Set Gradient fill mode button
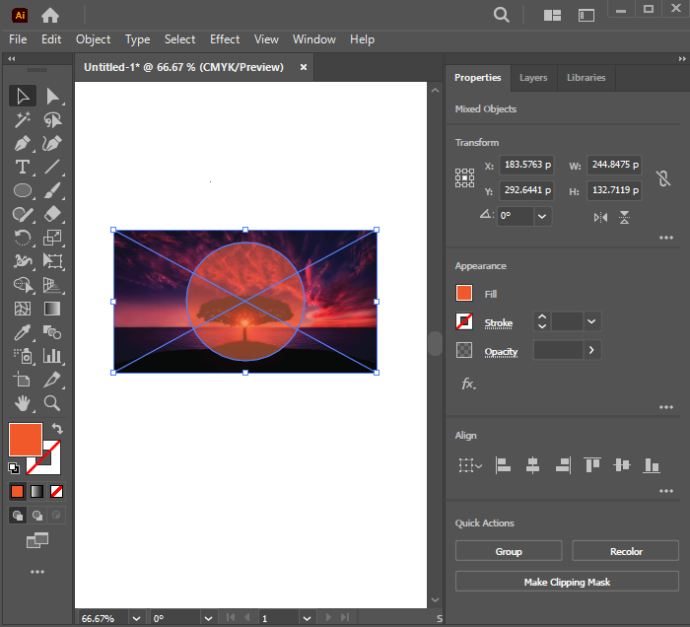The width and height of the screenshot is (690, 627). (x=37, y=491)
